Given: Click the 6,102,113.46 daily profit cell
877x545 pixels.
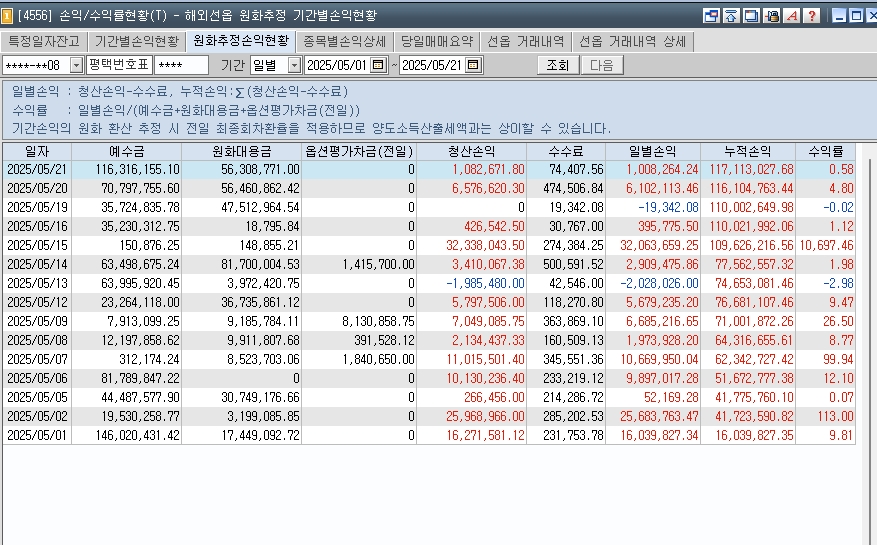Looking at the screenshot, I should [653, 189].
